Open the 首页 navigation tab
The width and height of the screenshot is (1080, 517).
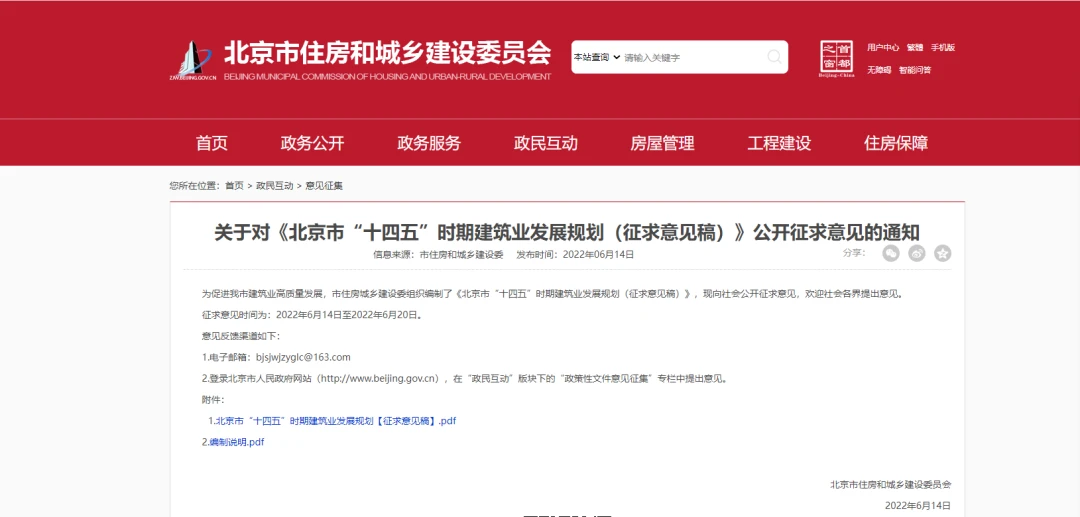[212, 143]
